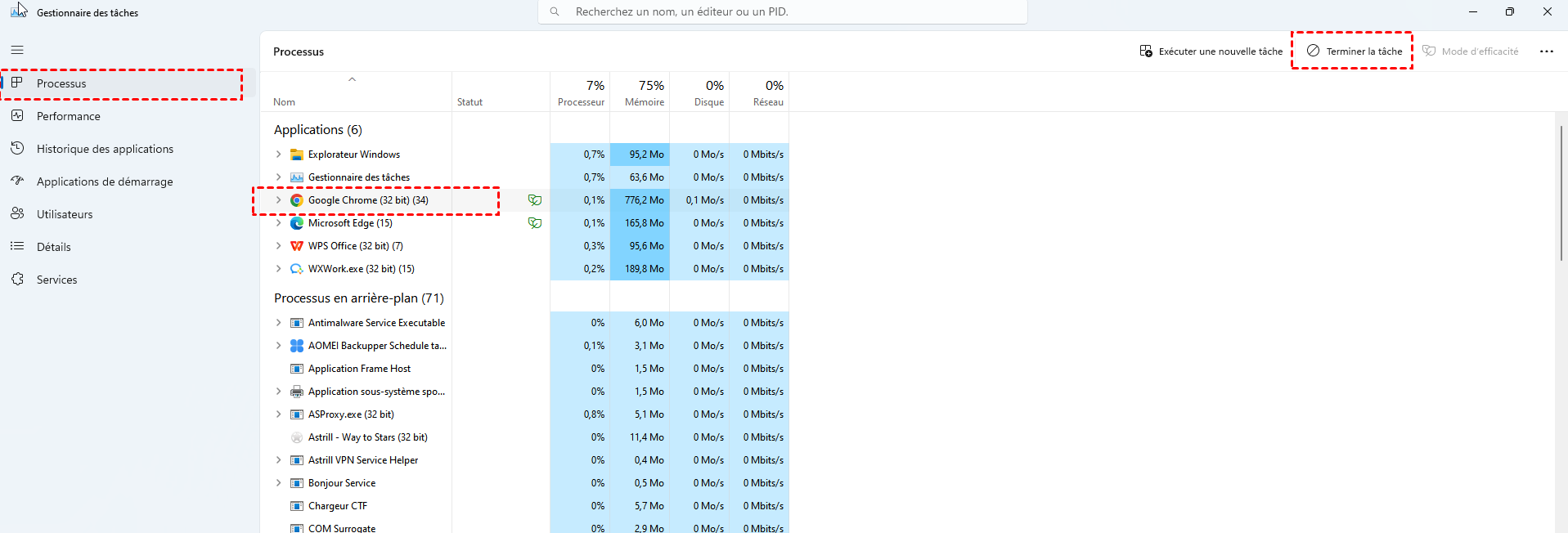Image resolution: width=1568 pixels, height=533 pixels.
Task: Open the Applications de démarrage tab
Action: coord(105,181)
